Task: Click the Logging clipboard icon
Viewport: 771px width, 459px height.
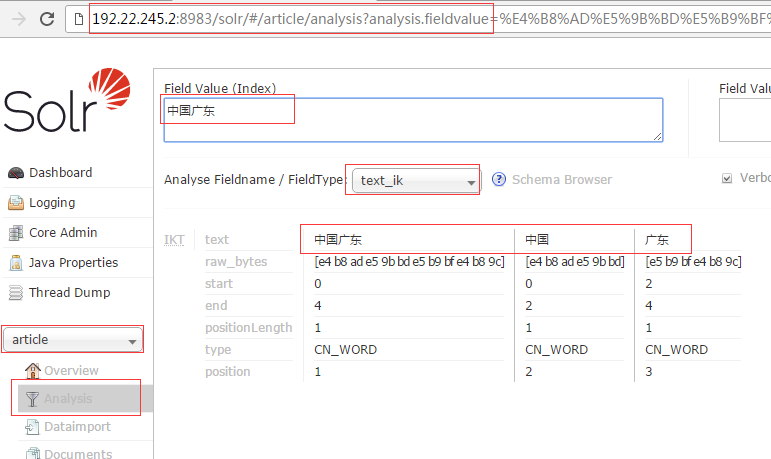Action: click(x=16, y=203)
